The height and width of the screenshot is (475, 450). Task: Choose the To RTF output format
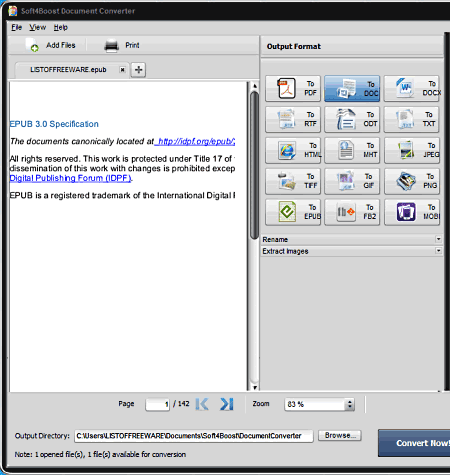[293, 119]
